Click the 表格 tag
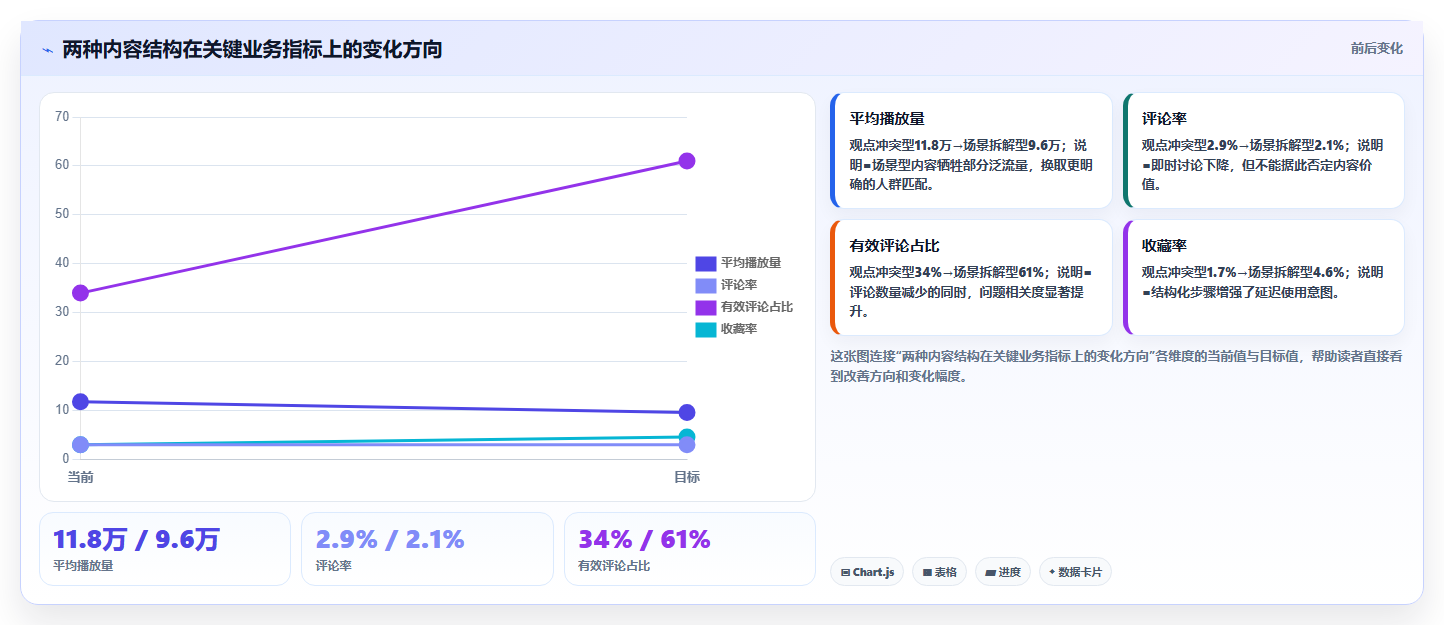Screen dimensions: 1444x625 point(939,572)
